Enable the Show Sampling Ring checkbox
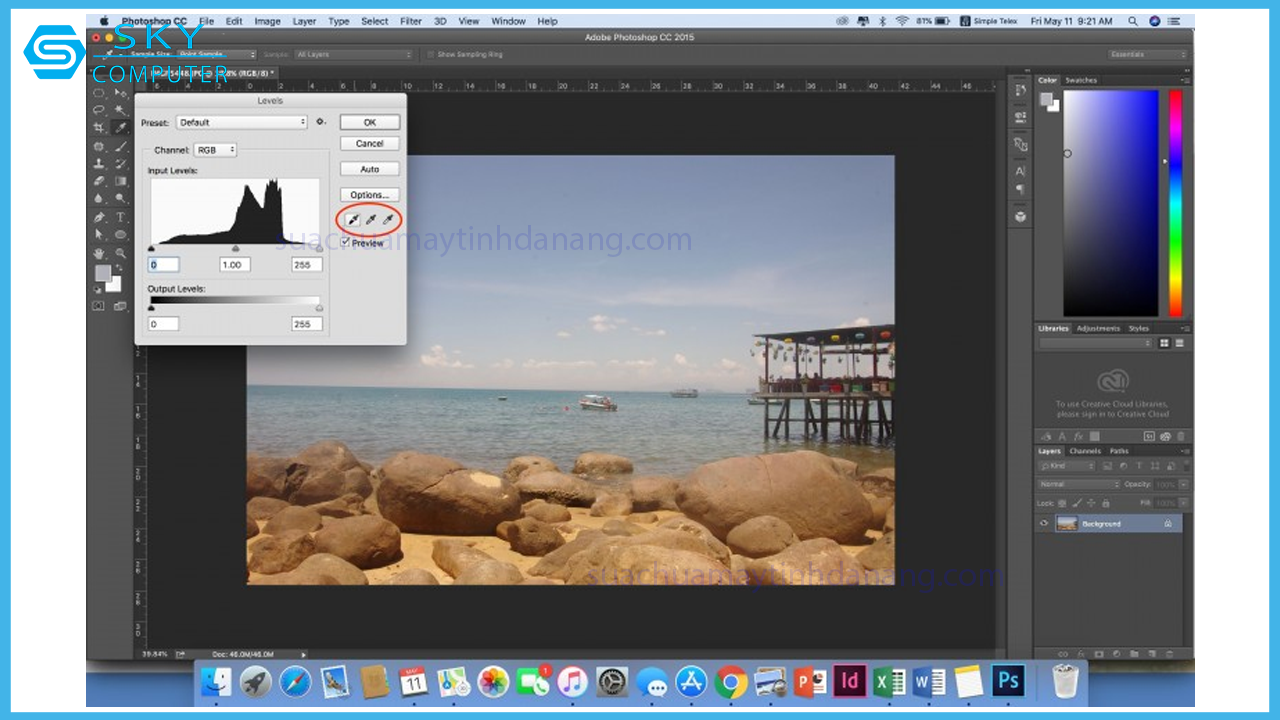 point(430,55)
